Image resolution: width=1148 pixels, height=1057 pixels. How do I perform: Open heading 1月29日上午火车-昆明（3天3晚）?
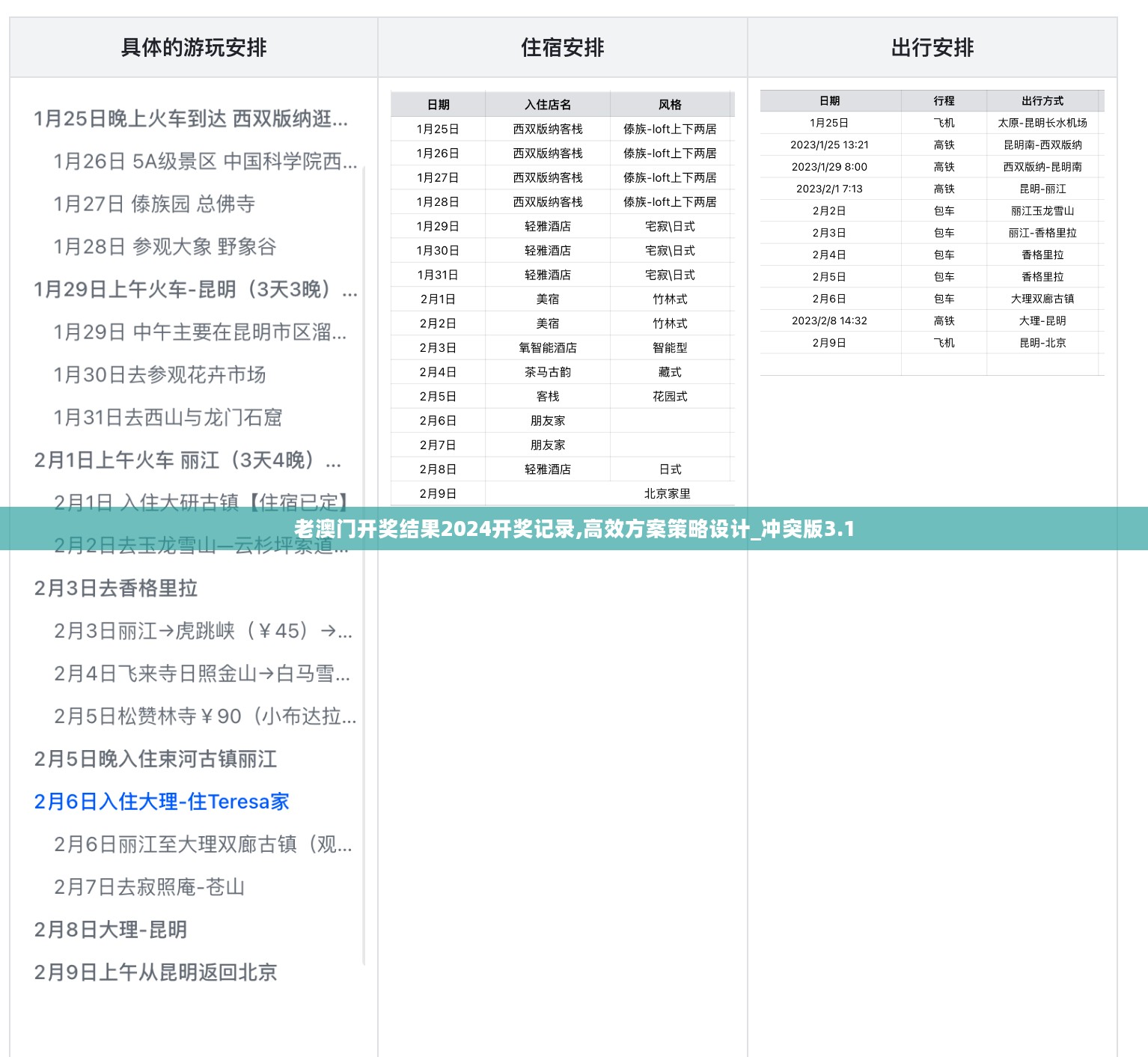point(195,289)
